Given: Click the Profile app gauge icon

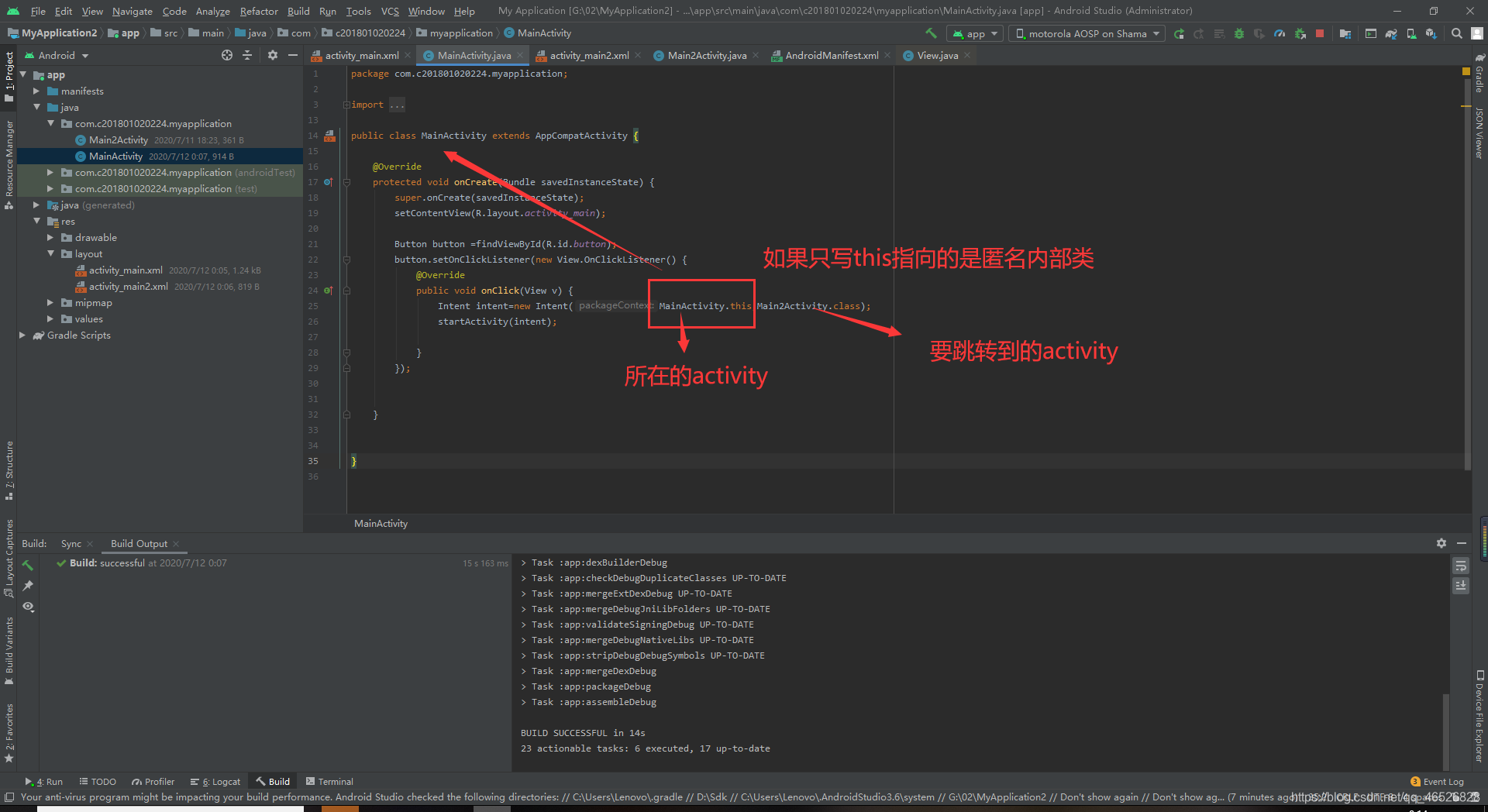Looking at the screenshot, I should tap(1280, 33).
